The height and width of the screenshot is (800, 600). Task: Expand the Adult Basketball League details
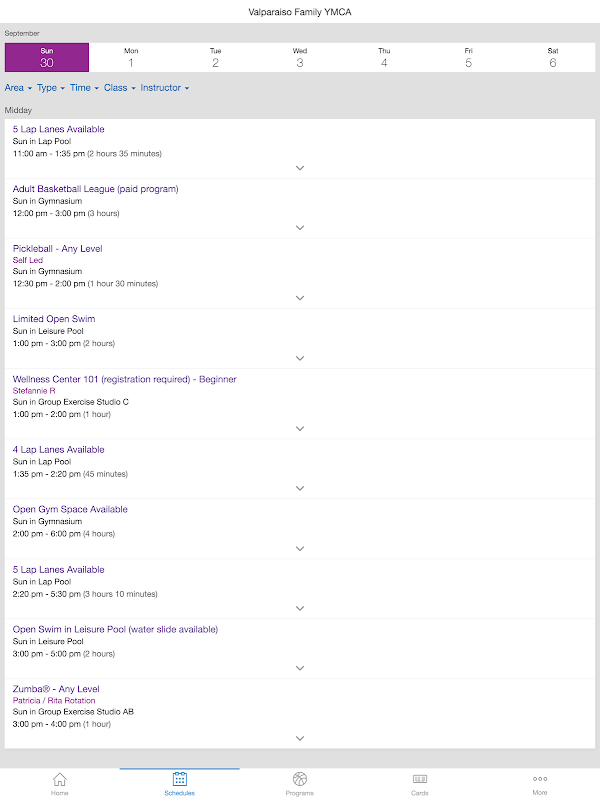[300, 228]
